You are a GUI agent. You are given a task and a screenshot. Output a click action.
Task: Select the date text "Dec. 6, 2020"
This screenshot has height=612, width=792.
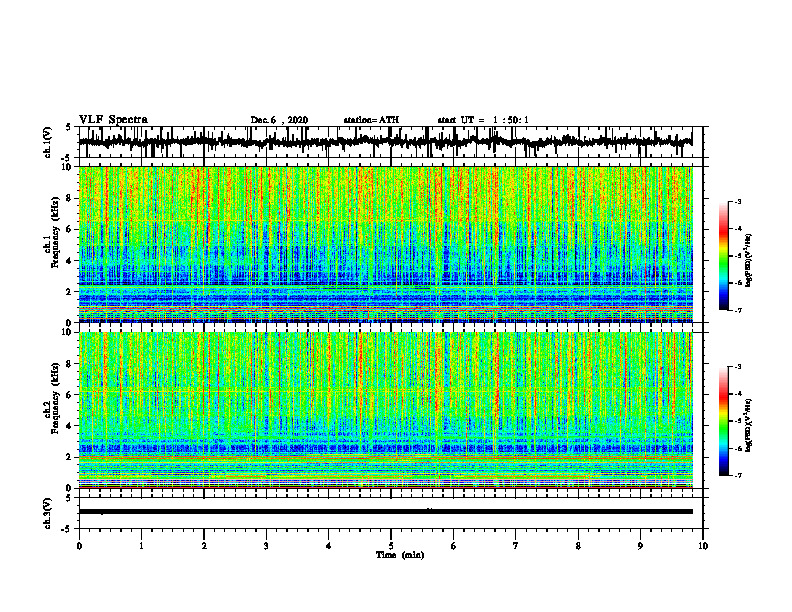pos(279,120)
